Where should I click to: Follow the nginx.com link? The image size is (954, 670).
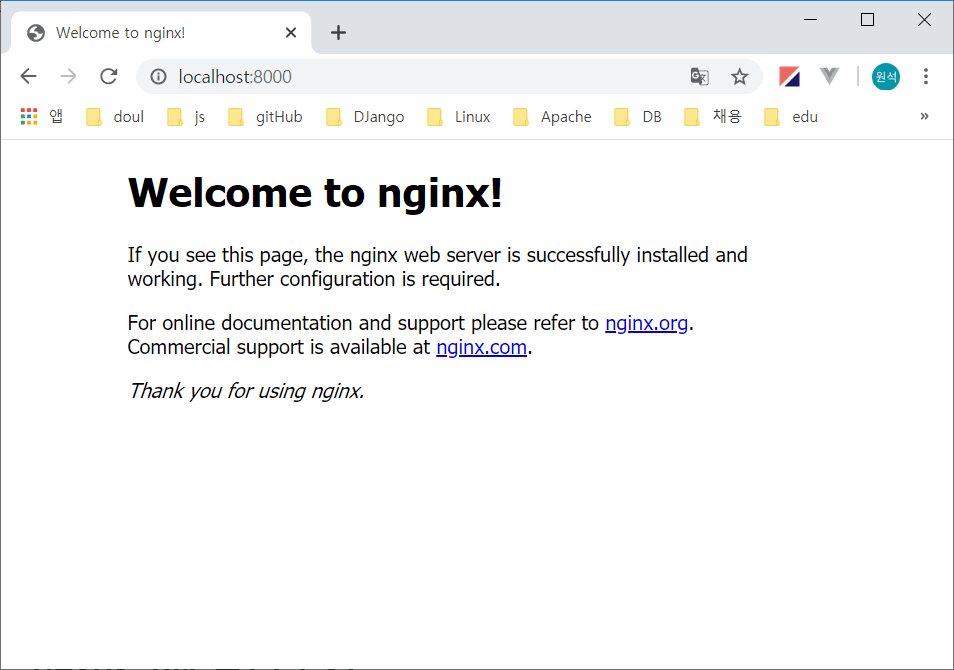(x=481, y=347)
